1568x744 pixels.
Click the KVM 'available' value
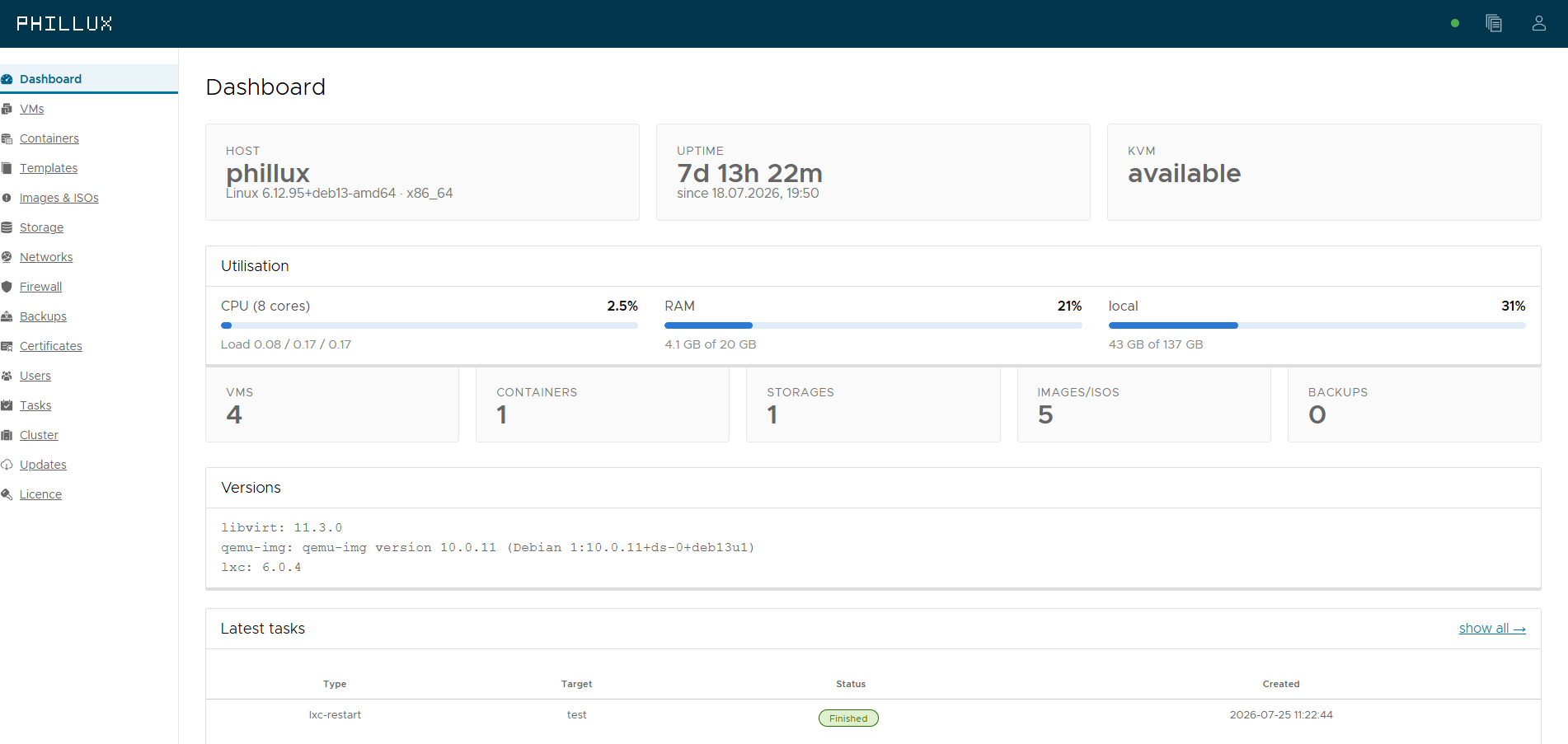[1184, 173]
